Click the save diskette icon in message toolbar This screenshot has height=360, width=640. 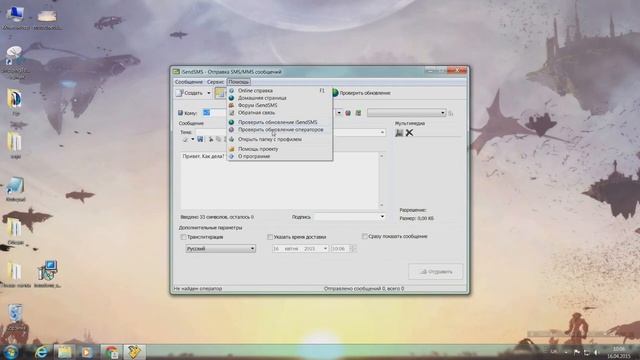tap(200, 140)
